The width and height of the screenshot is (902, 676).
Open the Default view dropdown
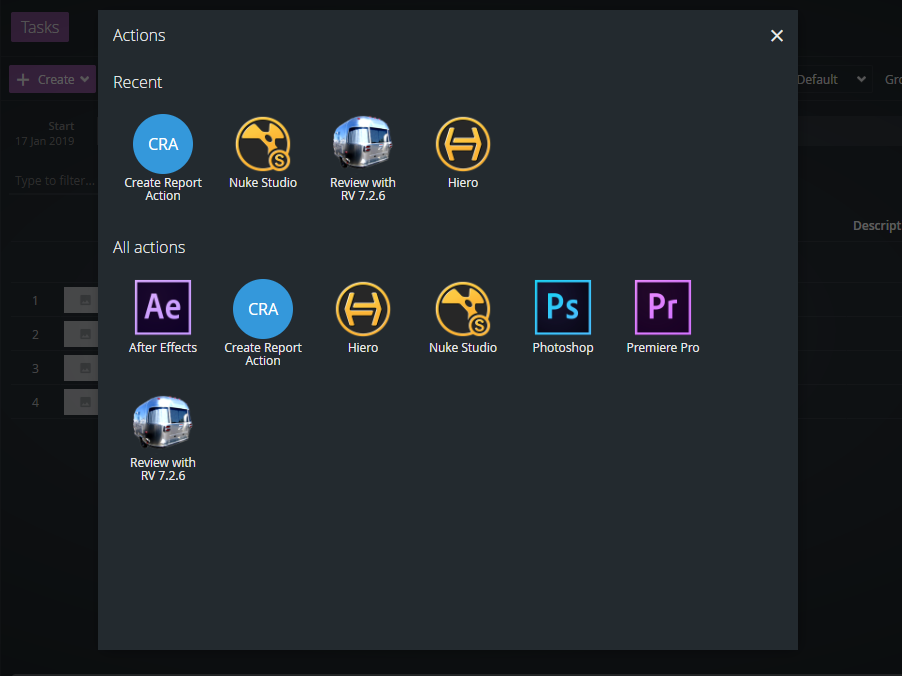[831, 79]
